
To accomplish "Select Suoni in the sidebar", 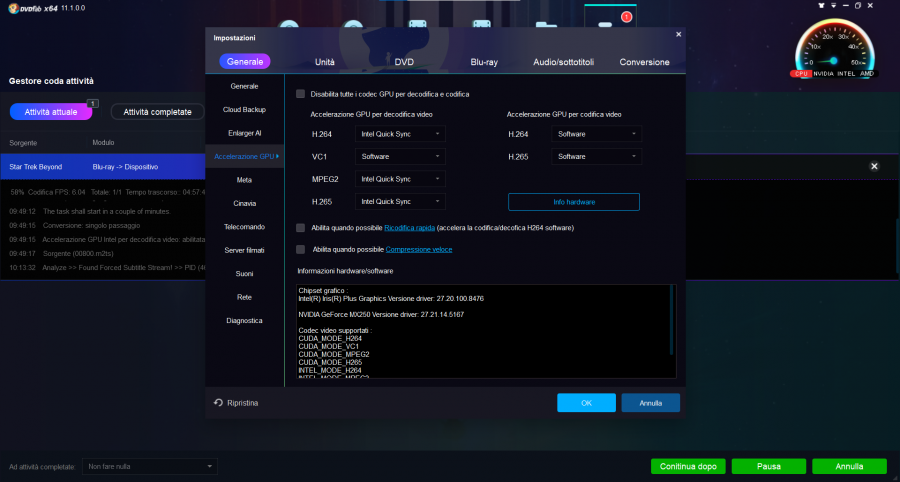I will coord(245,274).
